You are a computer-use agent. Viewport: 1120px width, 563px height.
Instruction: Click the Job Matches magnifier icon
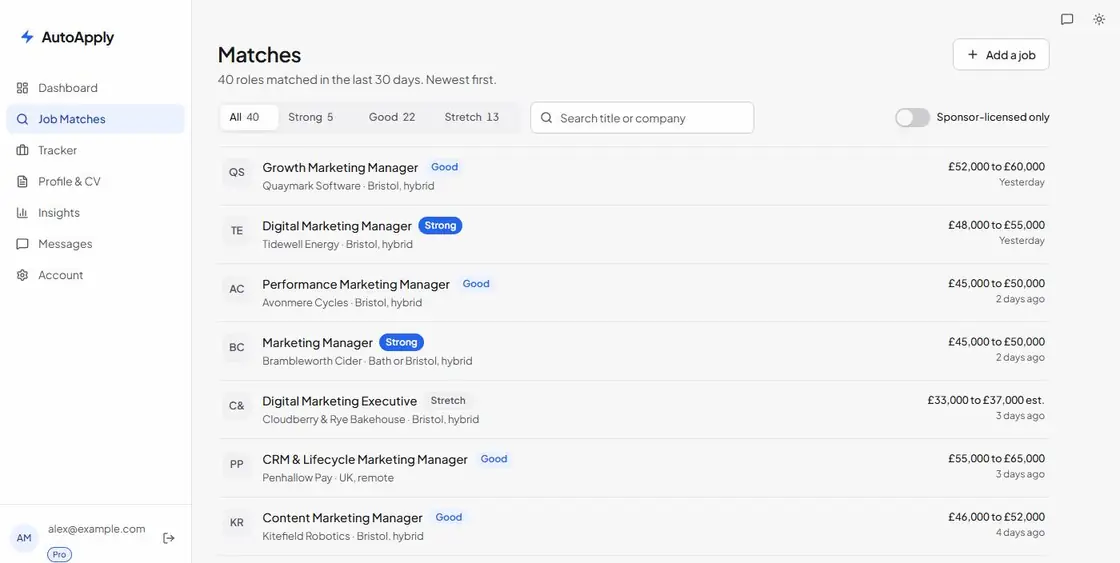[22, 119]
